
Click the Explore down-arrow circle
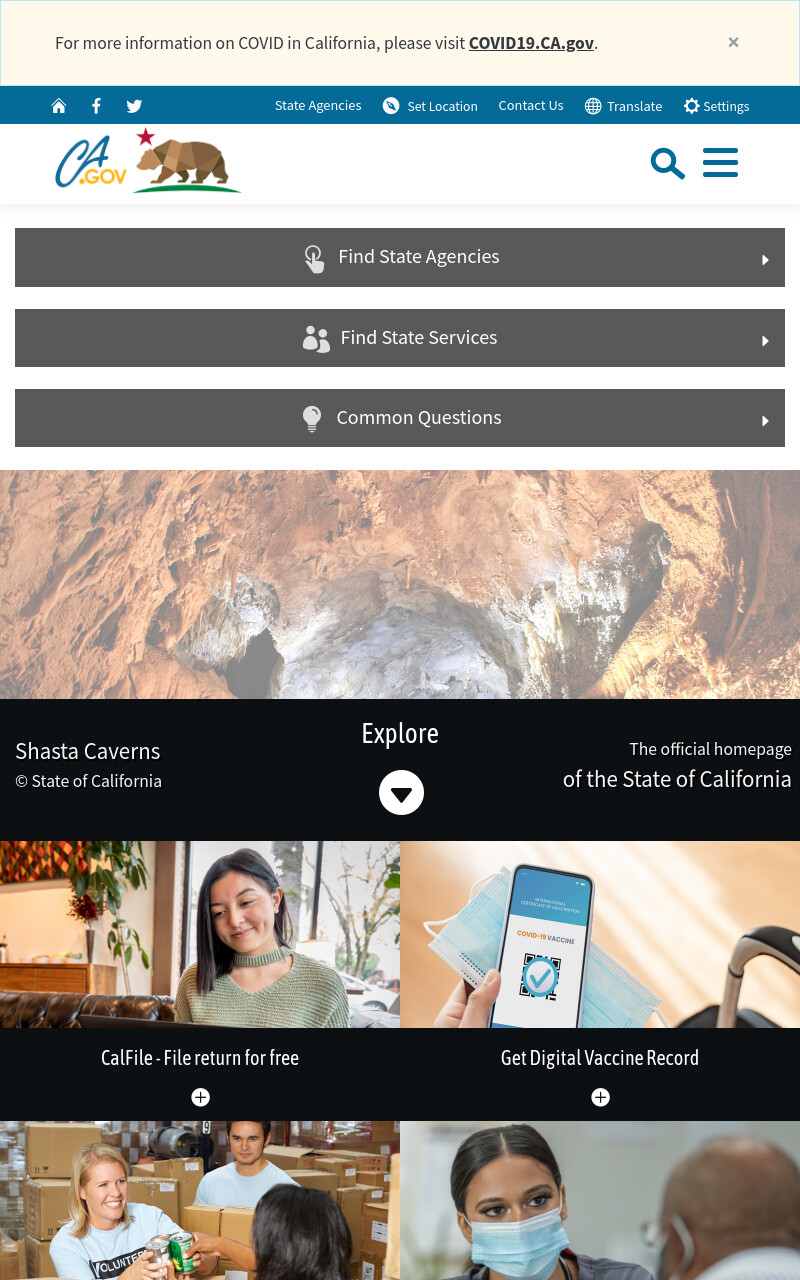(x=401, y=792)
